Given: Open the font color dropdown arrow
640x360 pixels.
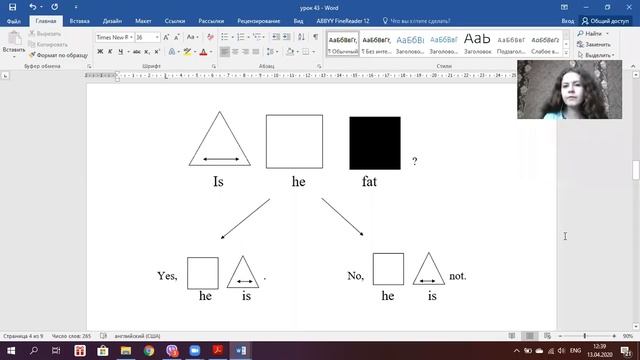Looking at the screenshot, I should click(211, 52).
